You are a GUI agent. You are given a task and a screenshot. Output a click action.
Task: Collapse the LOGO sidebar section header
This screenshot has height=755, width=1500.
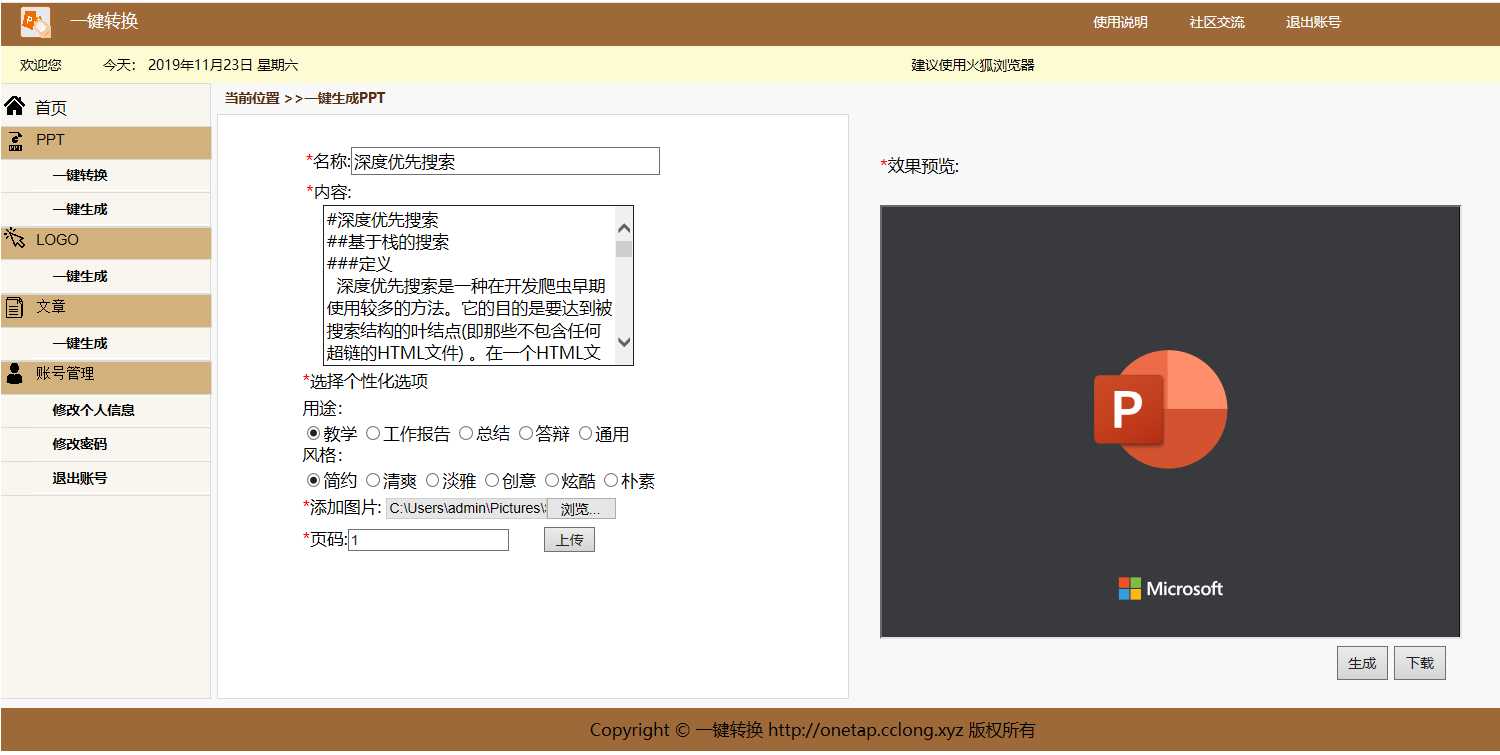point(106,242)
